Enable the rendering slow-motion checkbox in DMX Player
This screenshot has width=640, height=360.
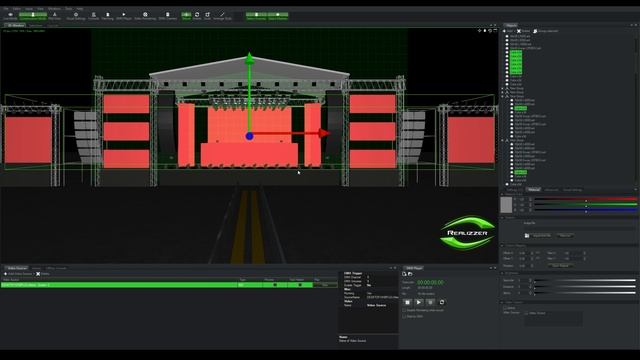pyautogui.click(x=404, y=311)
